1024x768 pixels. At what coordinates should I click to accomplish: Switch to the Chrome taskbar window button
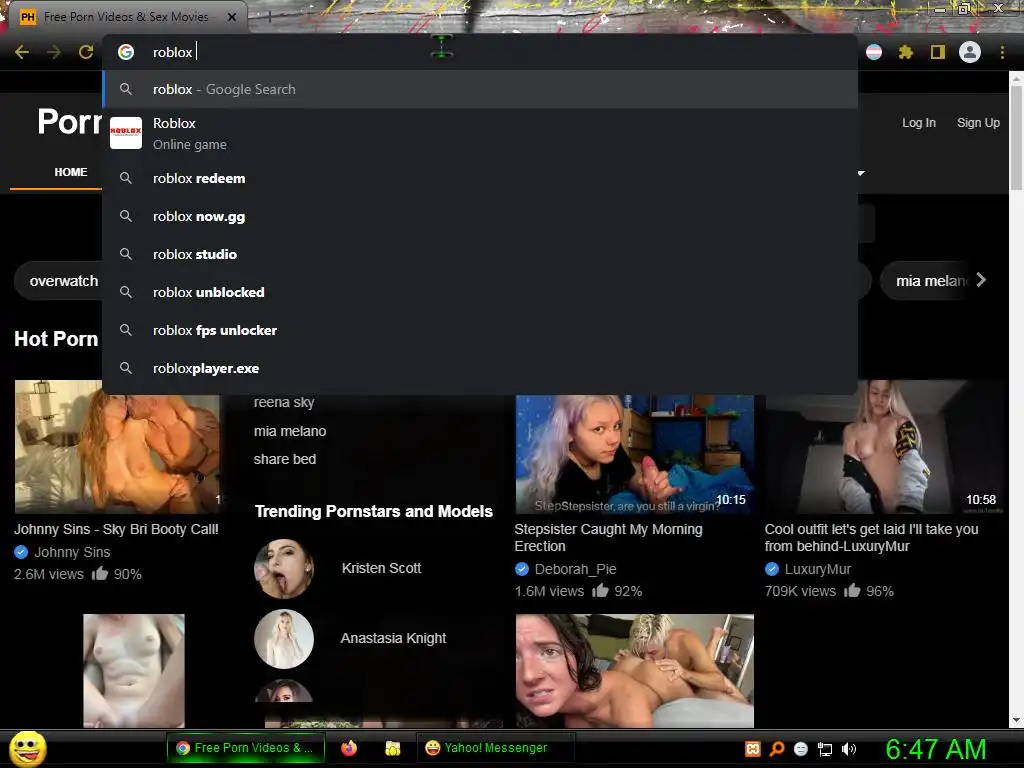pyautogui.click(x=245, y=748)
